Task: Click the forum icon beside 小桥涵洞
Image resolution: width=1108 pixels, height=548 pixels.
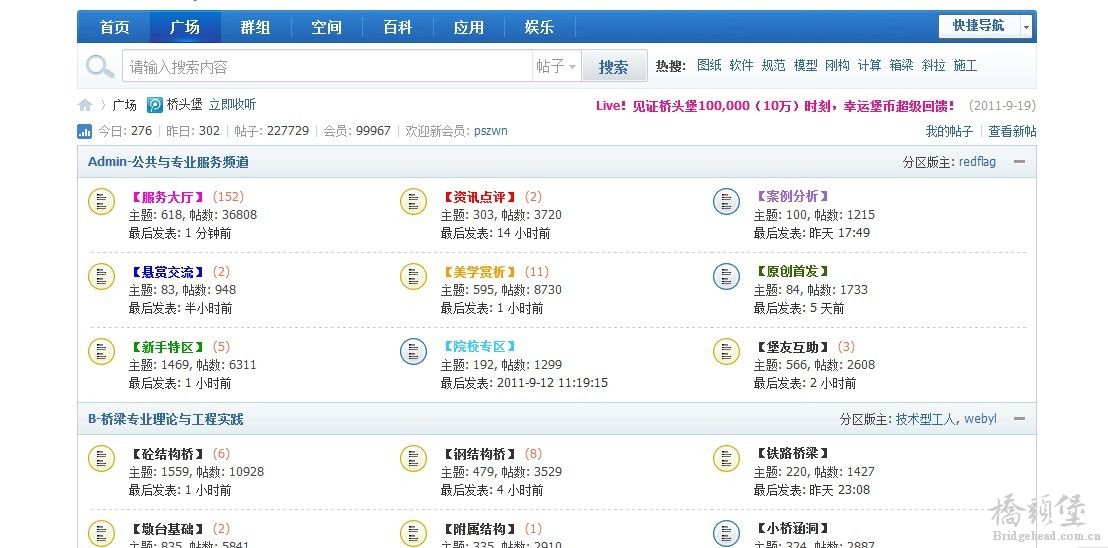Action: [726, 533]
